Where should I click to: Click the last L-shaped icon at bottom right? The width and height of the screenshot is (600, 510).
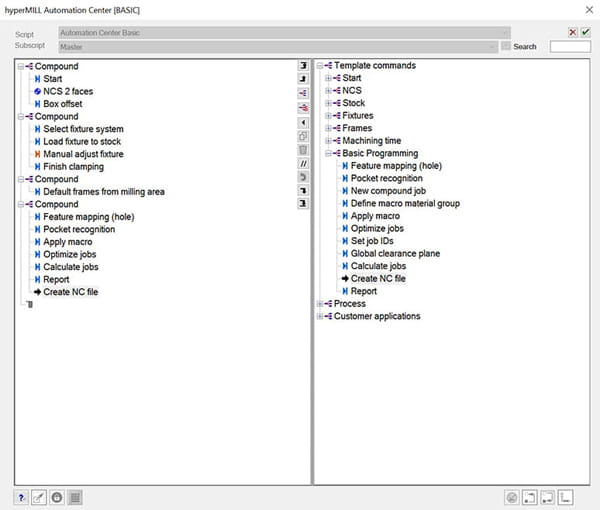[x=565, y=498]
